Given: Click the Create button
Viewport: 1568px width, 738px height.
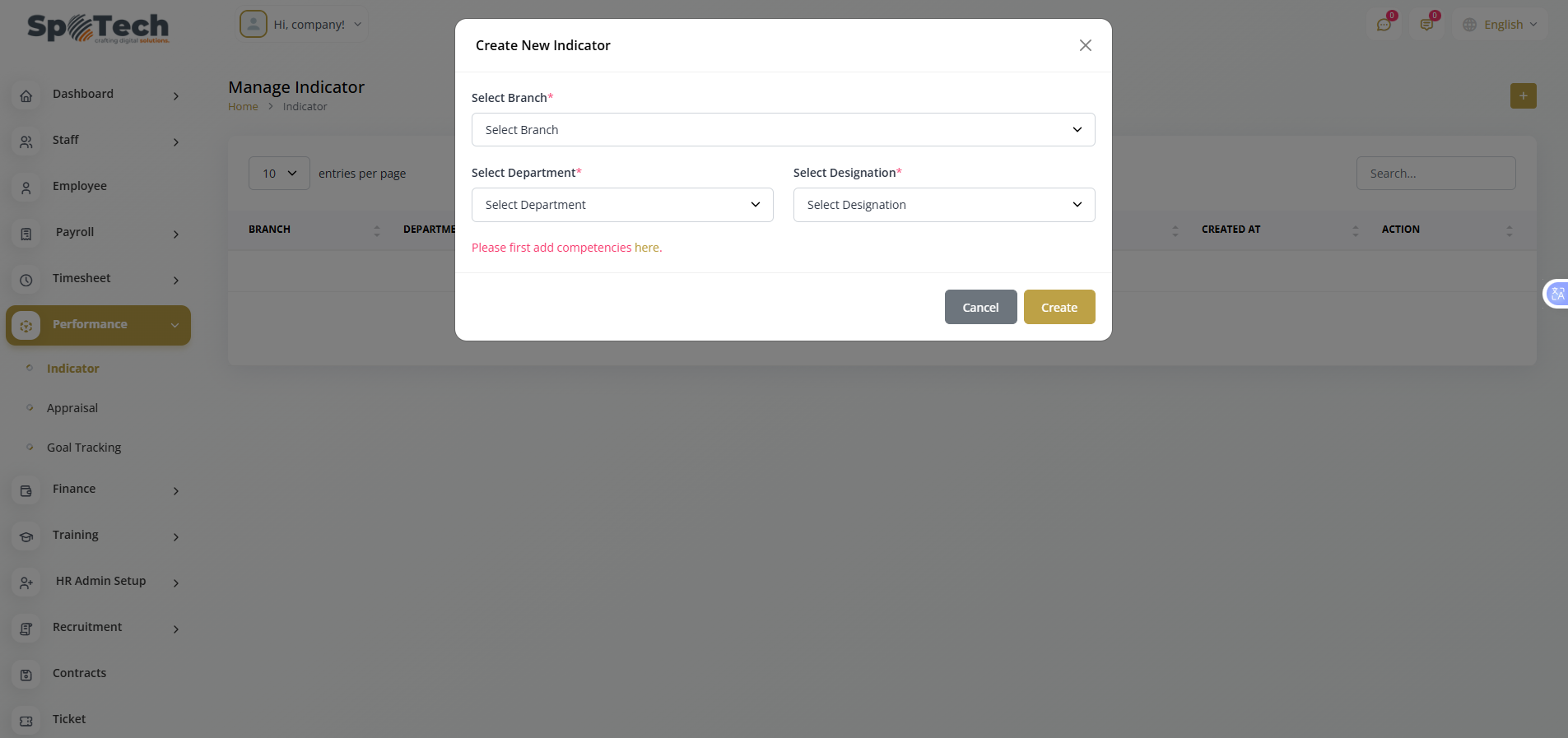Looking at the screenshot, I should (x=1059, y=307).
